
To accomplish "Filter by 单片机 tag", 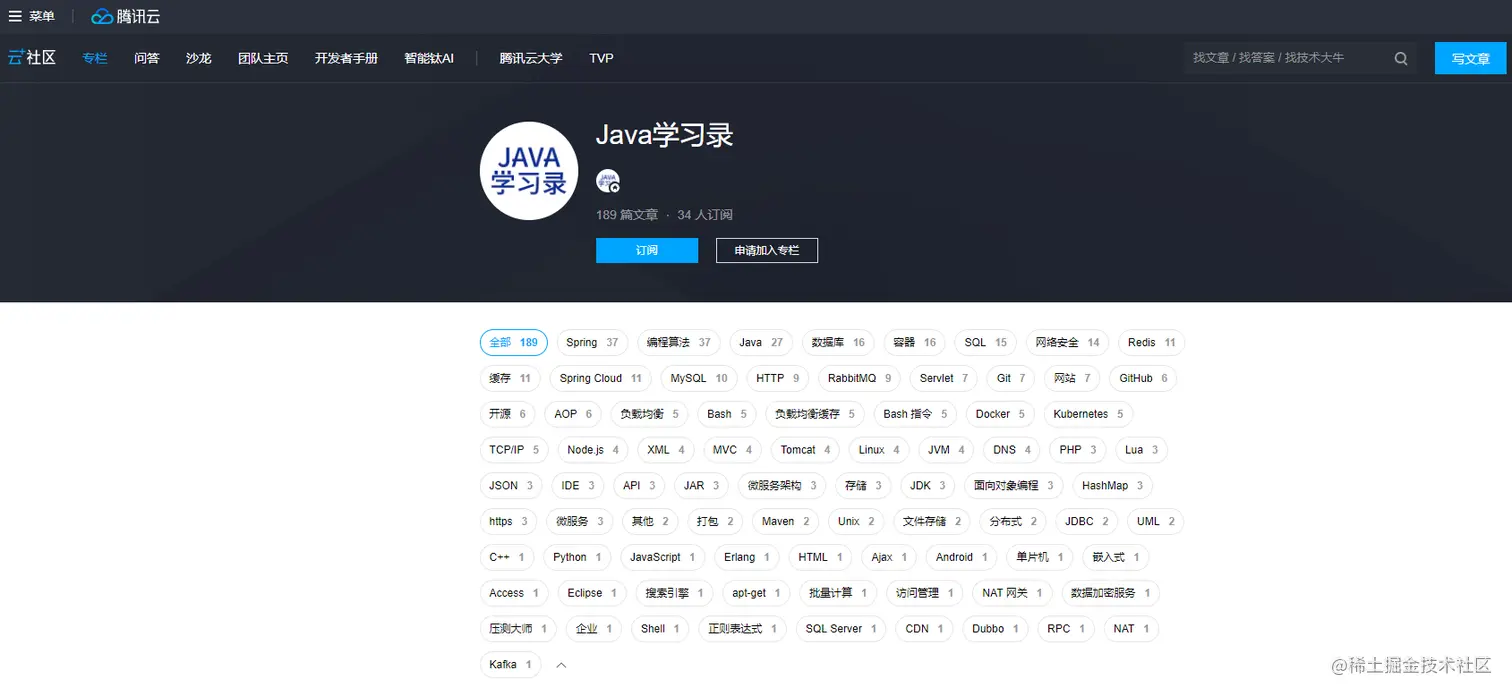I will pyautogui.click(x=1040, y=557).
